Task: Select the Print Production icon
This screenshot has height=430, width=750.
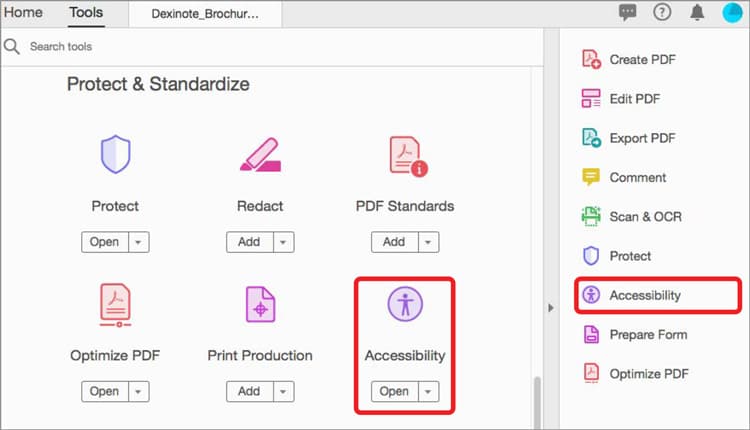Action: pos(260,303)
